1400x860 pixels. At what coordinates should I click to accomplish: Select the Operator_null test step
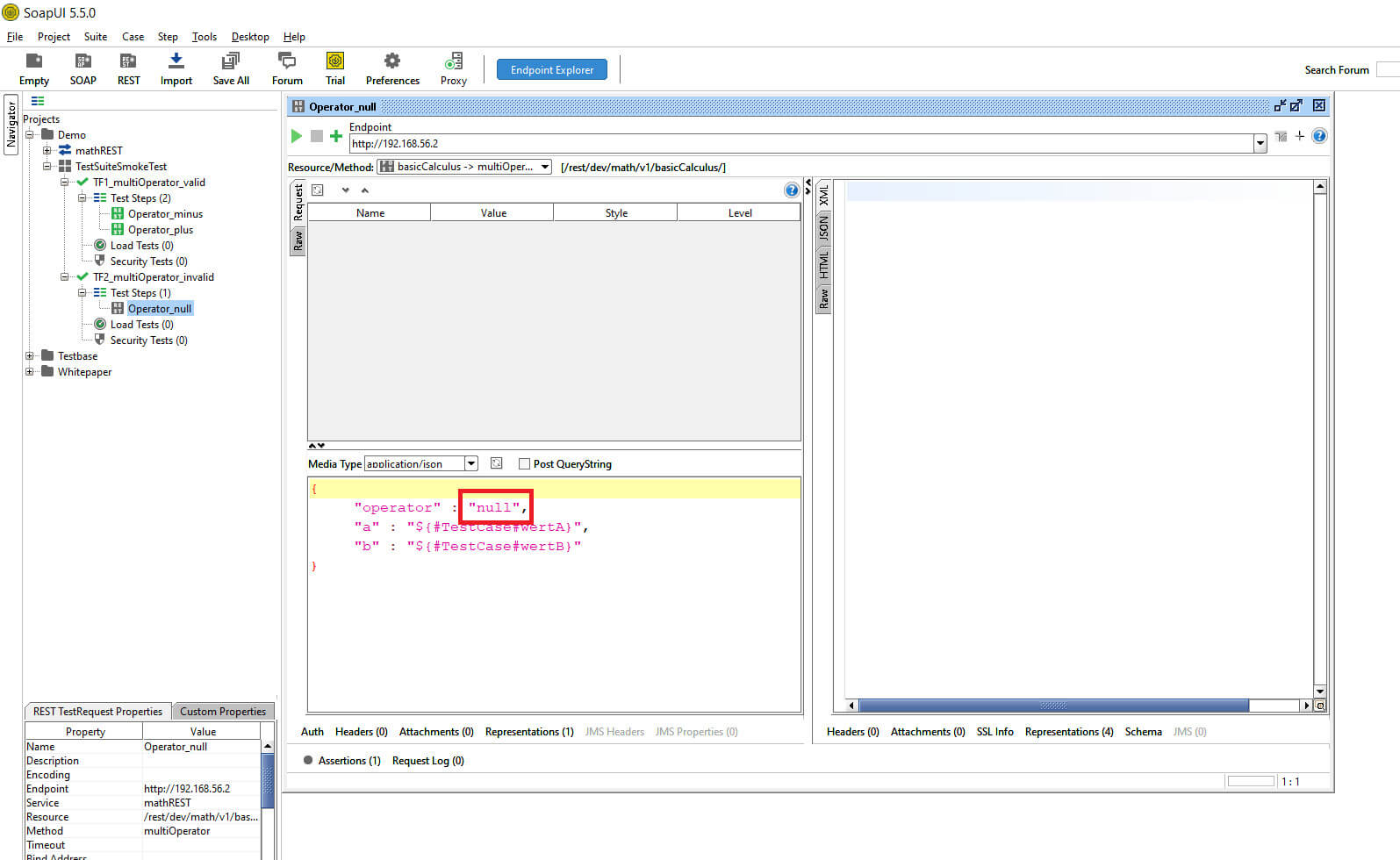pos(160,309)
